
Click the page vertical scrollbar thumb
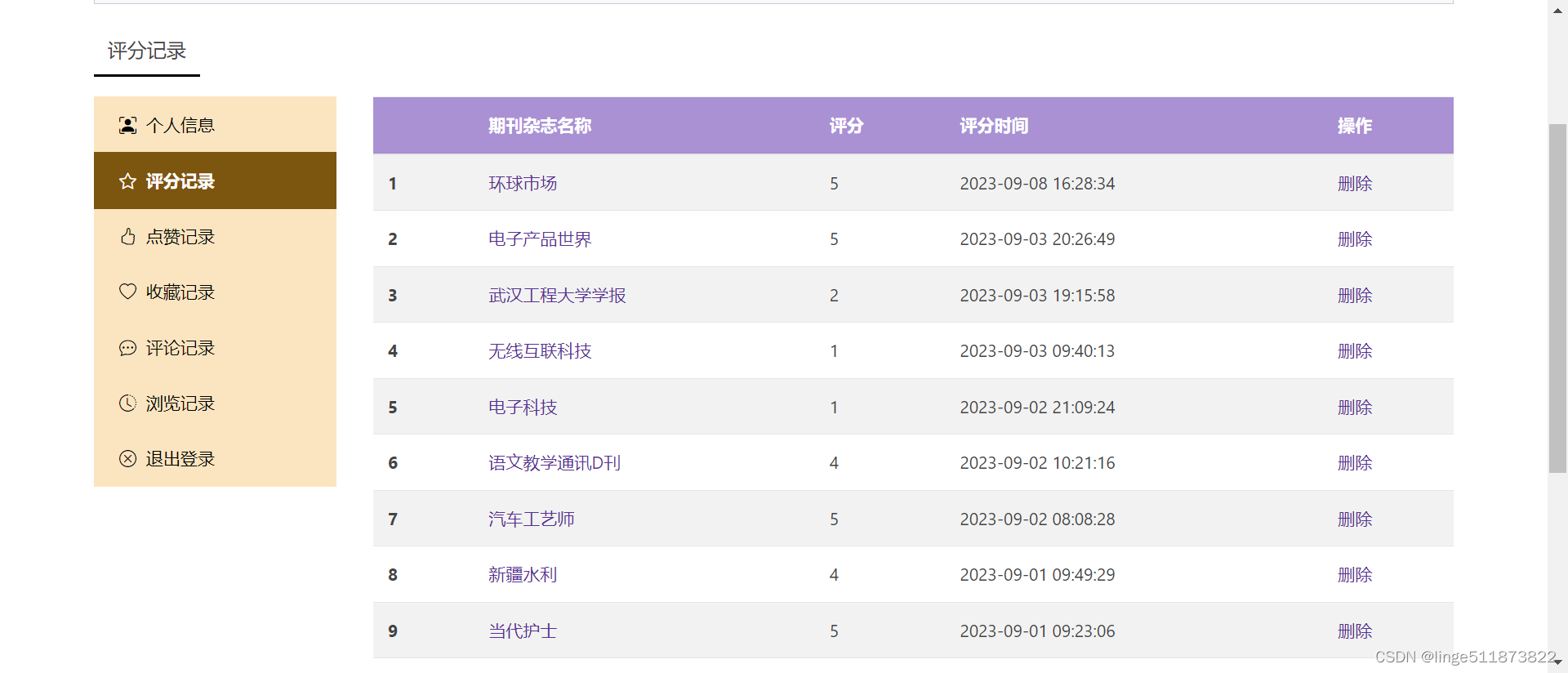pos(1557,298)
